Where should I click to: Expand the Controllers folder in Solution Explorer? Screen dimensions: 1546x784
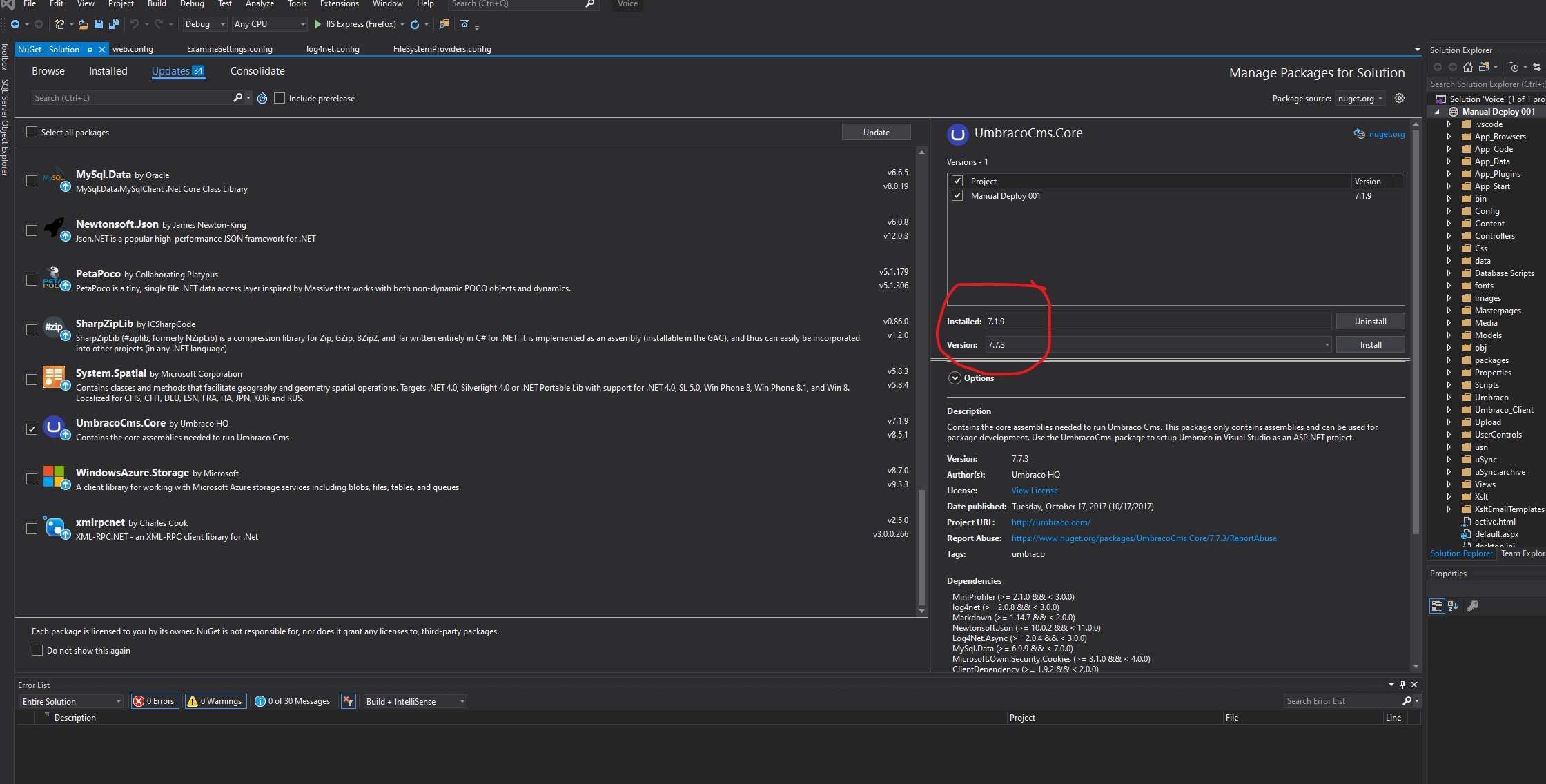click(x=1449, y=236)
